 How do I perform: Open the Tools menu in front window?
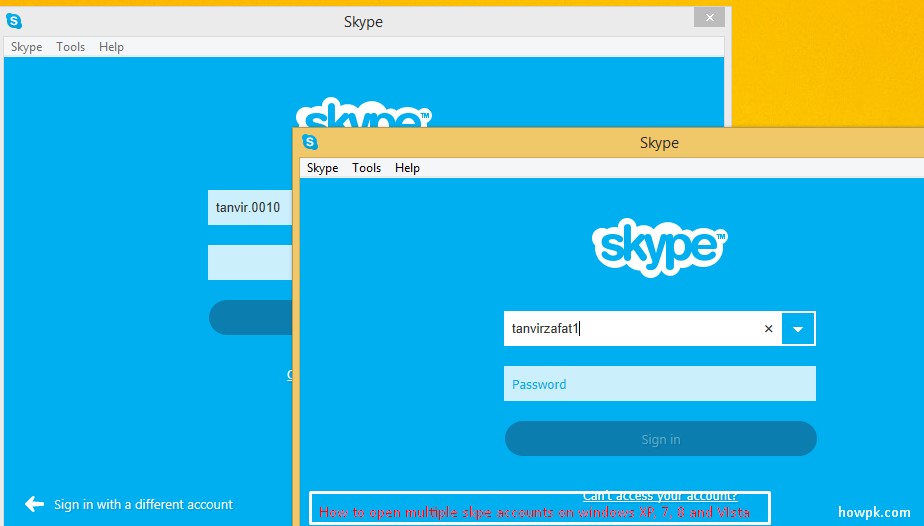[x=367, y=168]
